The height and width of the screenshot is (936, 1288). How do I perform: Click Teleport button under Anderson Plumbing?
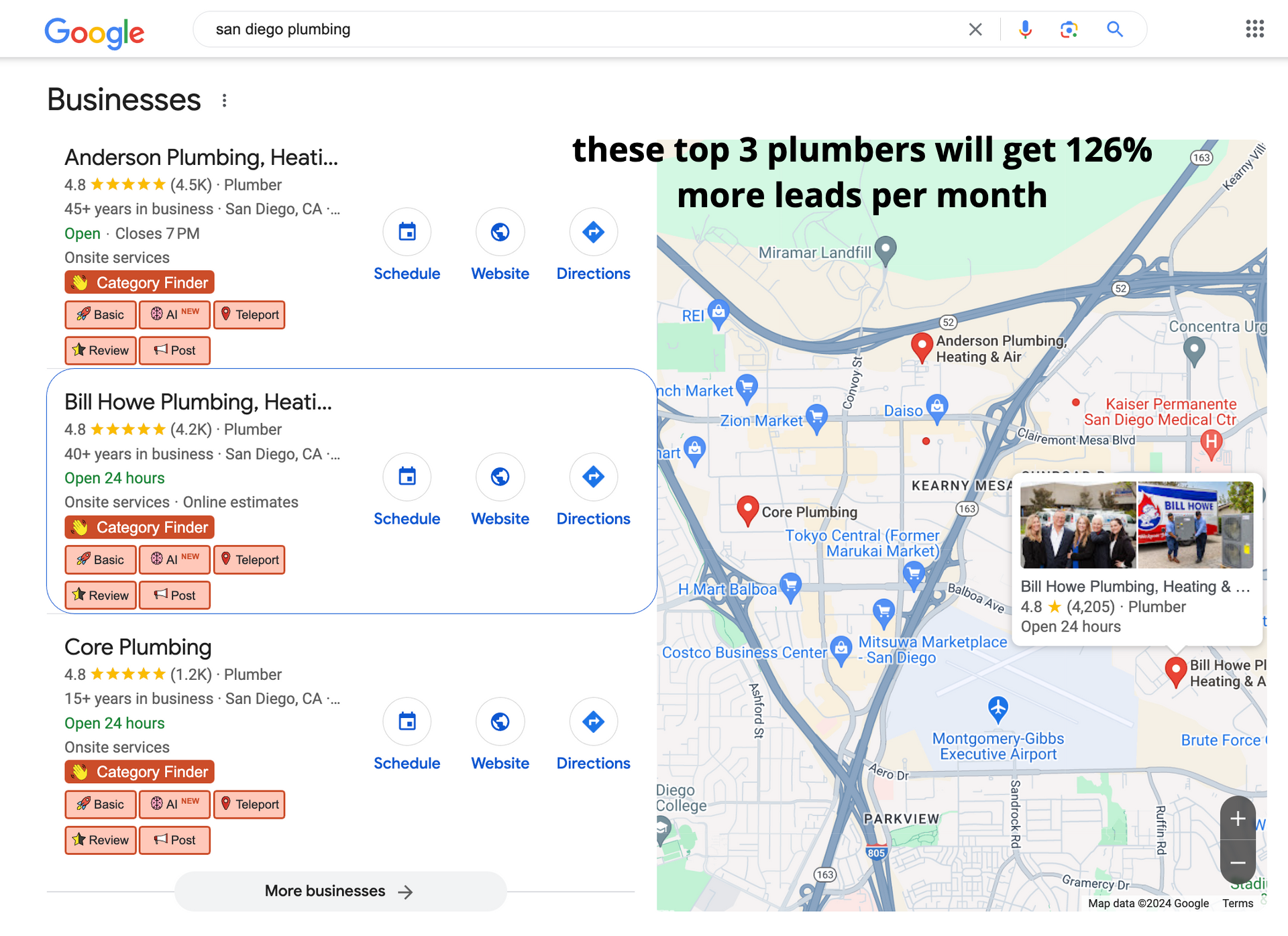250,314
